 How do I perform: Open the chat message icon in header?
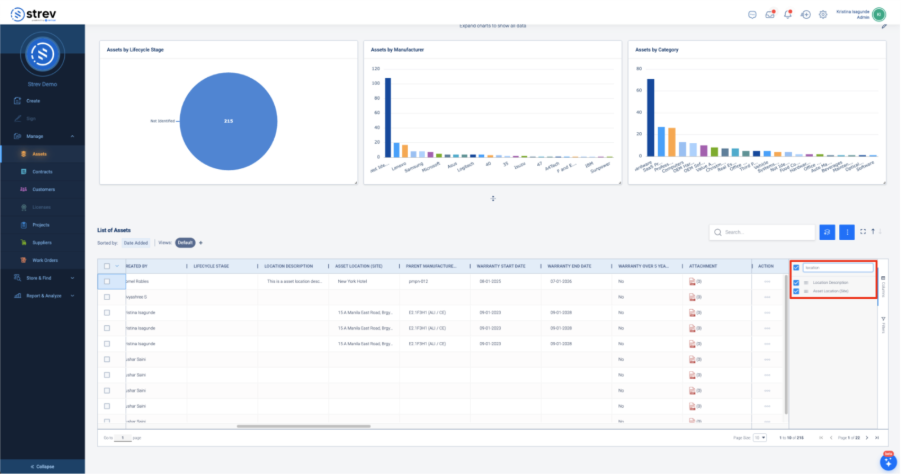coord(751,14)
